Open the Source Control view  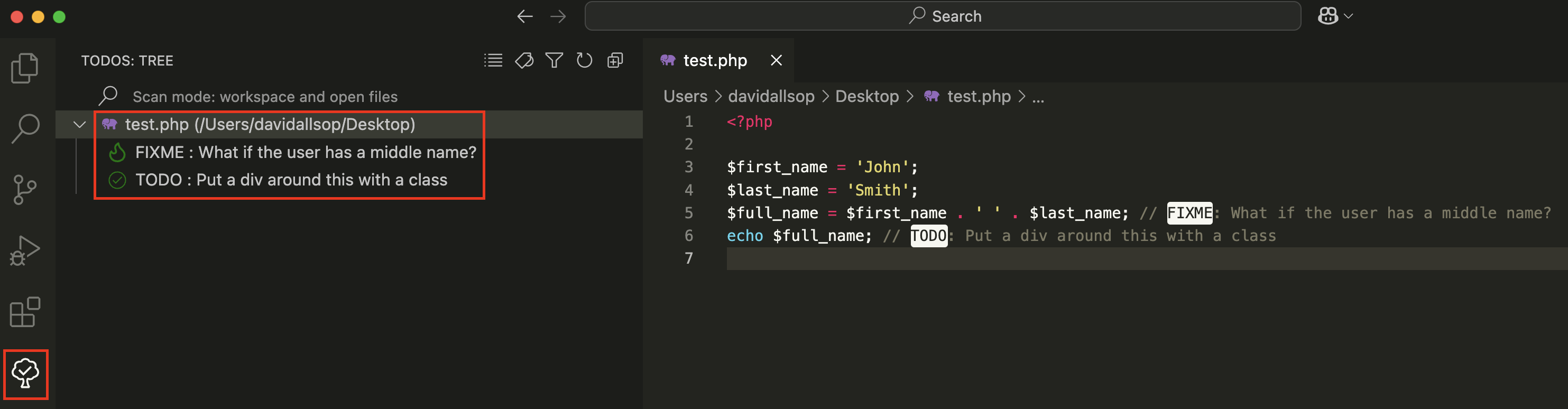(25, 190)
